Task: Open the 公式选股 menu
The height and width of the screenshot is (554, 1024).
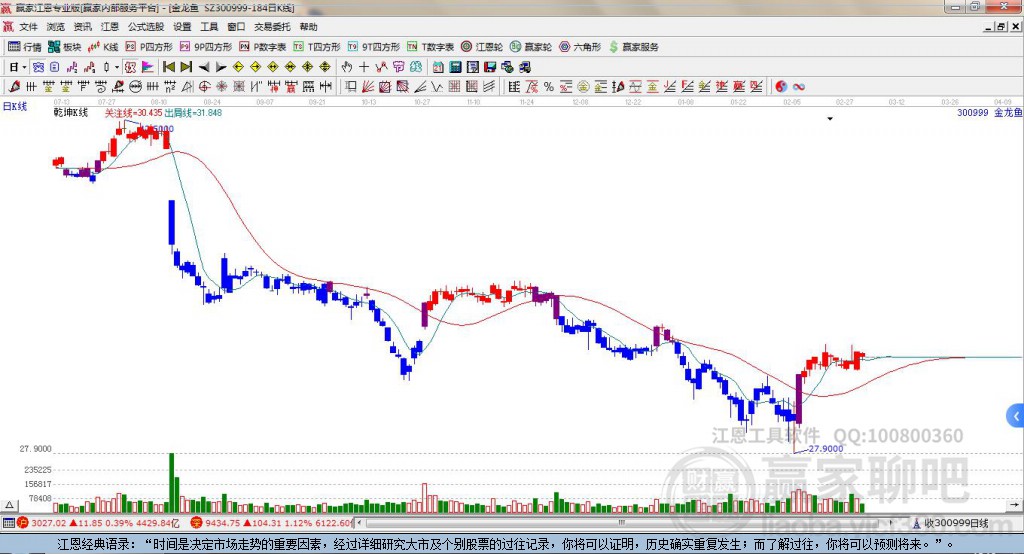Action: click(146, 27)
